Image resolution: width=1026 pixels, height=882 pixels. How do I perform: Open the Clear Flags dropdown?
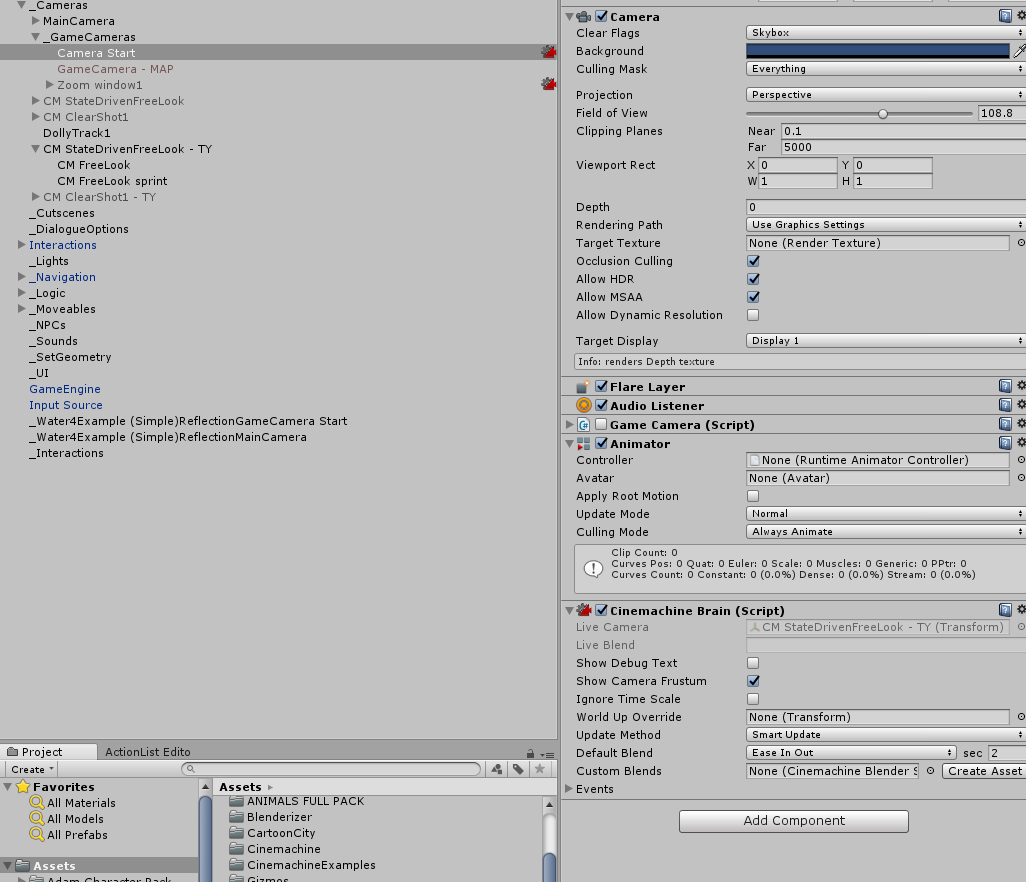pyautogui.click(x=886, y=33)
